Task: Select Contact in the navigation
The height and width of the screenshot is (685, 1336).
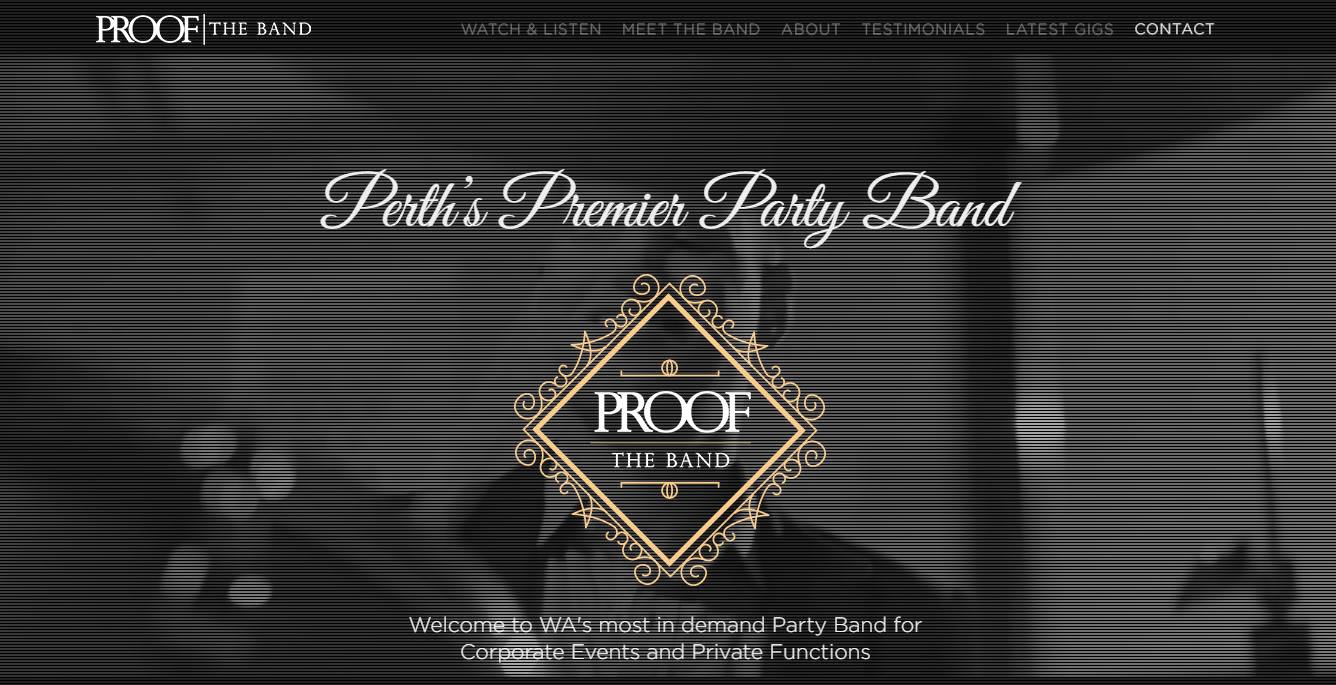Action: 1174,29
